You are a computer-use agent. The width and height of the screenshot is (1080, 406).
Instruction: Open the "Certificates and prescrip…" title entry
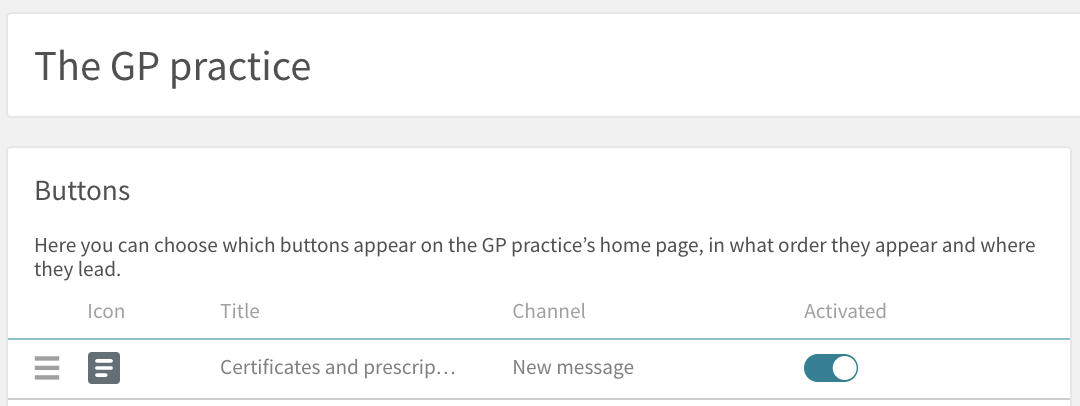point(338,367)
